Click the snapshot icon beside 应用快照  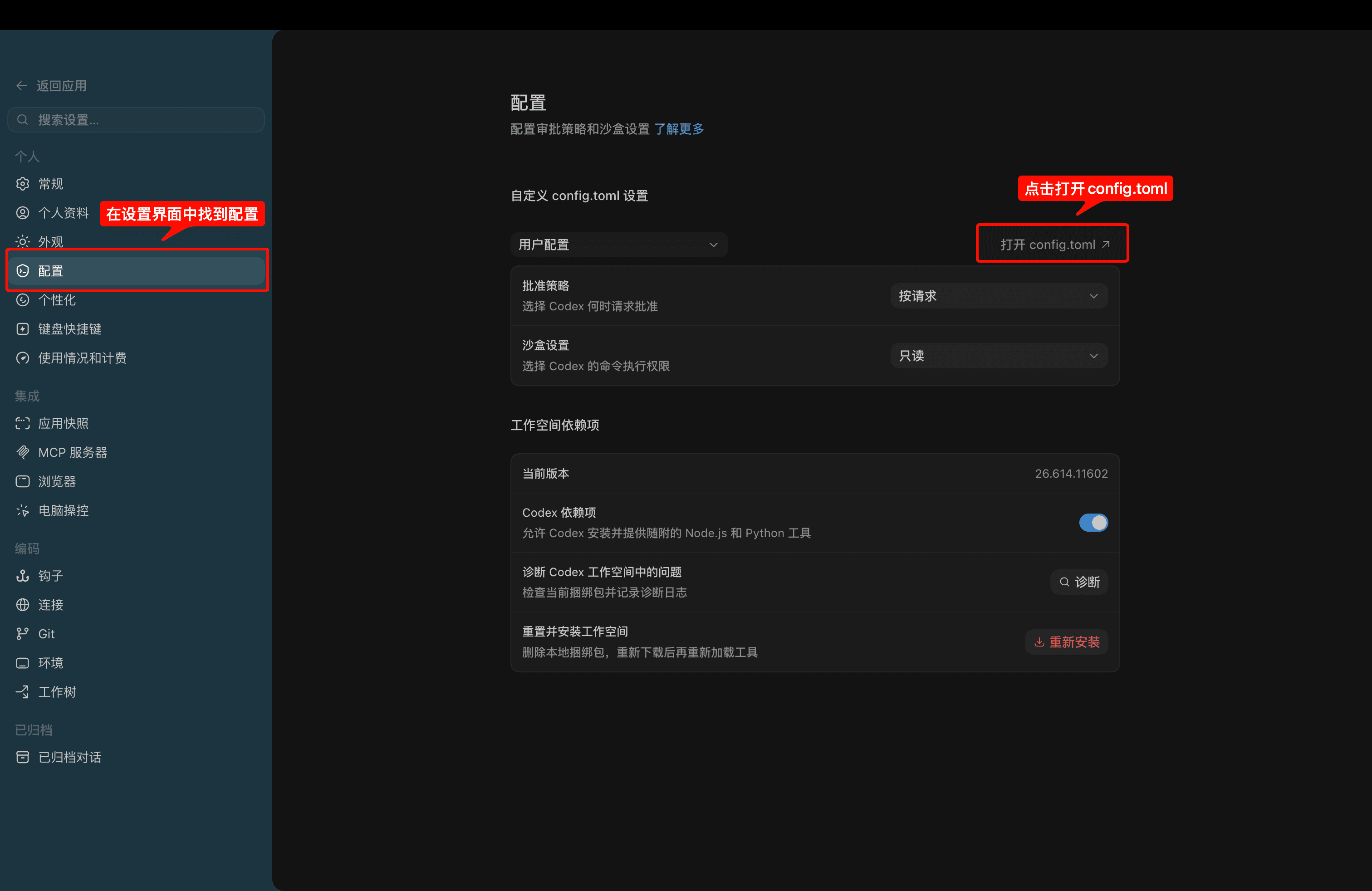(23, 424)
